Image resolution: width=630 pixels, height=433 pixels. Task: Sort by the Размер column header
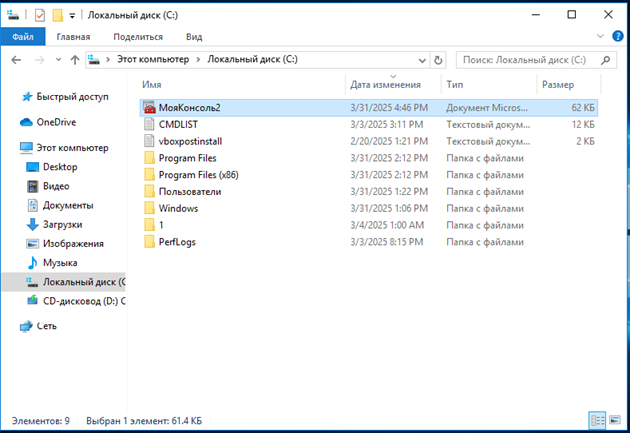click(558, 85)
